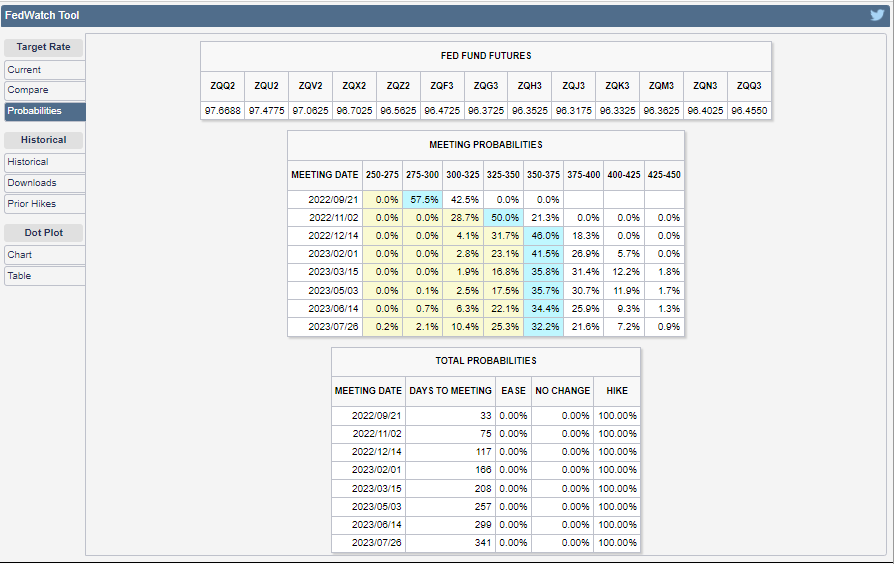Click the Twitter bird icon

click(x=877, y=15)
